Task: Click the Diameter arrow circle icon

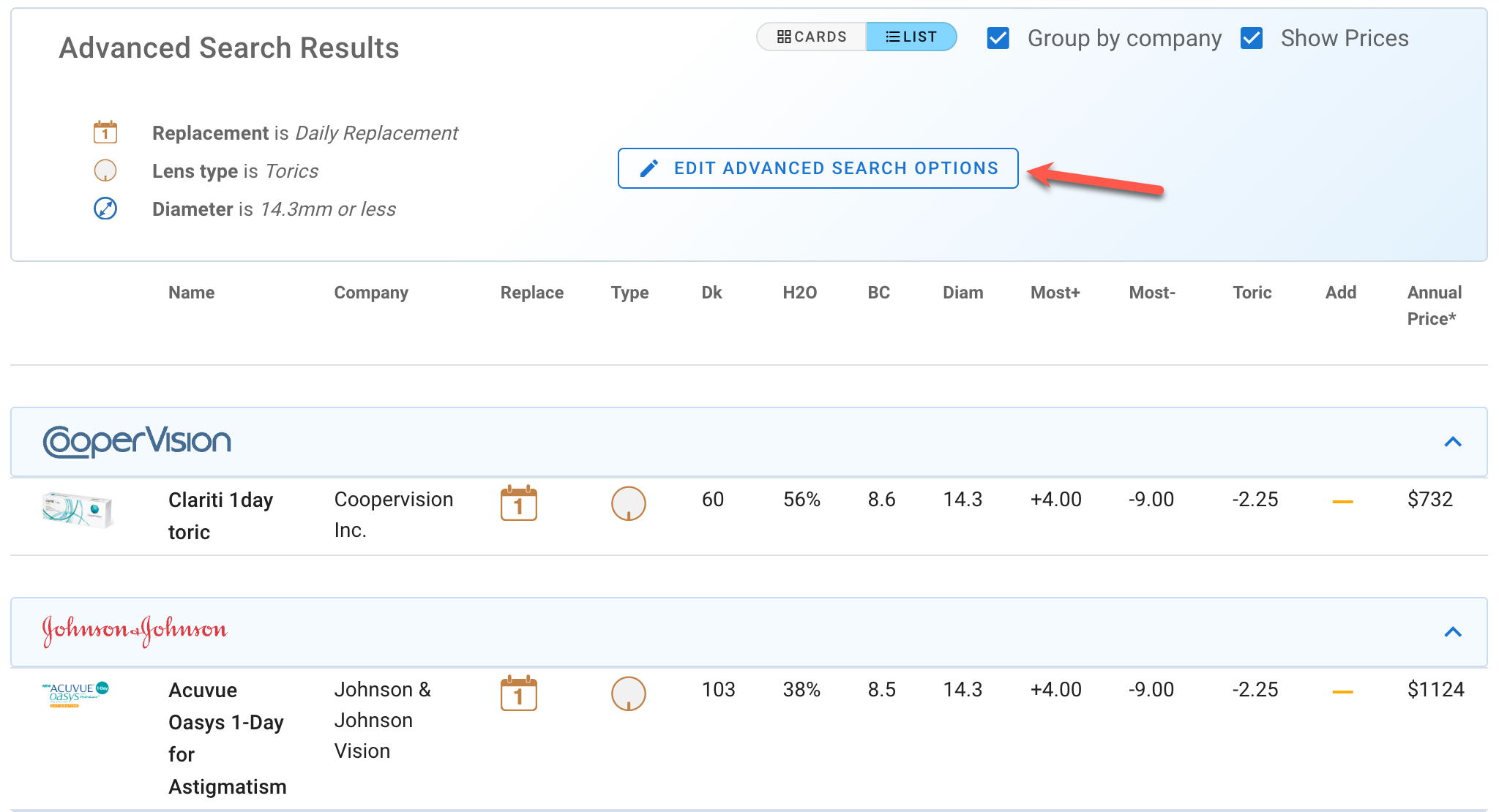Action: (x=105, y=208)
